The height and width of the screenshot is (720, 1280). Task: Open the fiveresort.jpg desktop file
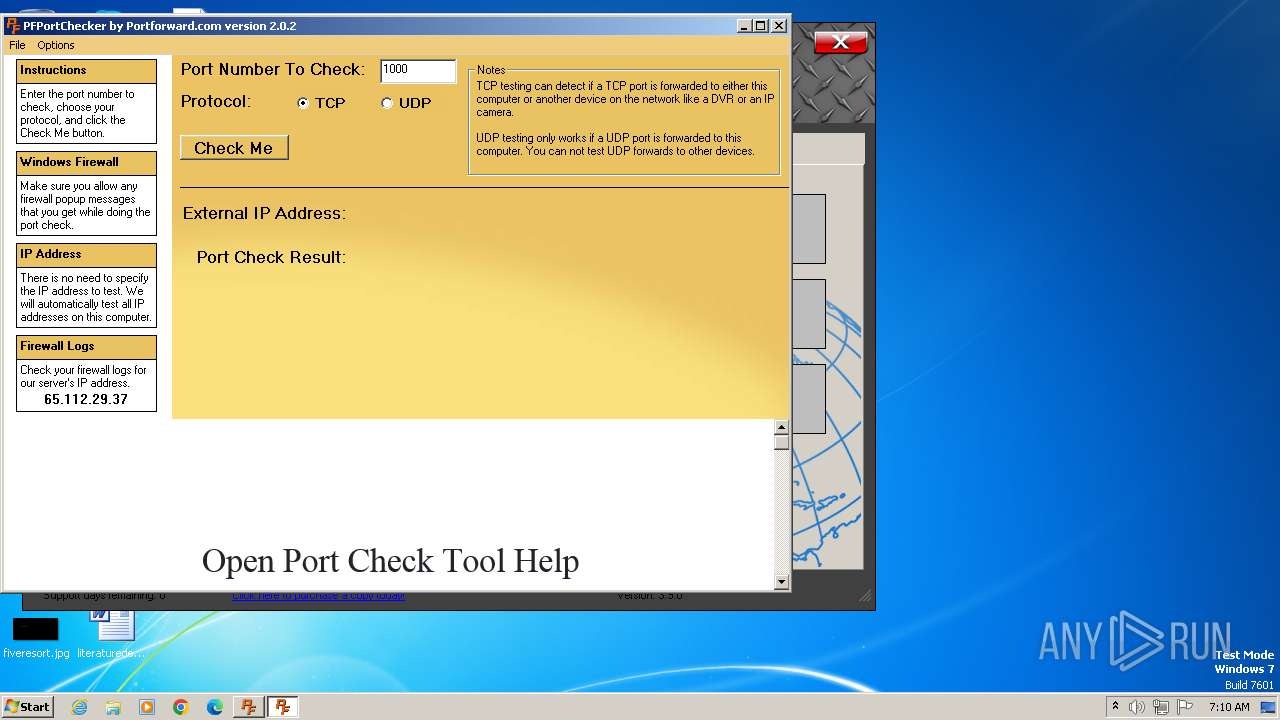coord(36,638)
